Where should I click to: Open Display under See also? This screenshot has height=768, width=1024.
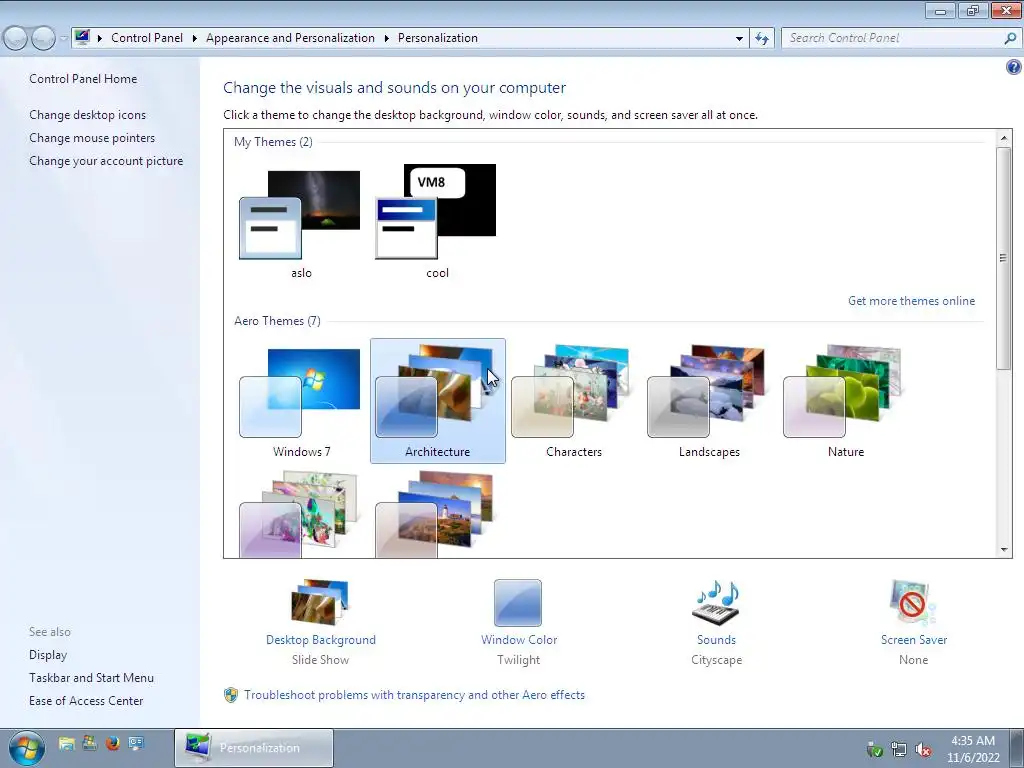click(x=48, y=655)
